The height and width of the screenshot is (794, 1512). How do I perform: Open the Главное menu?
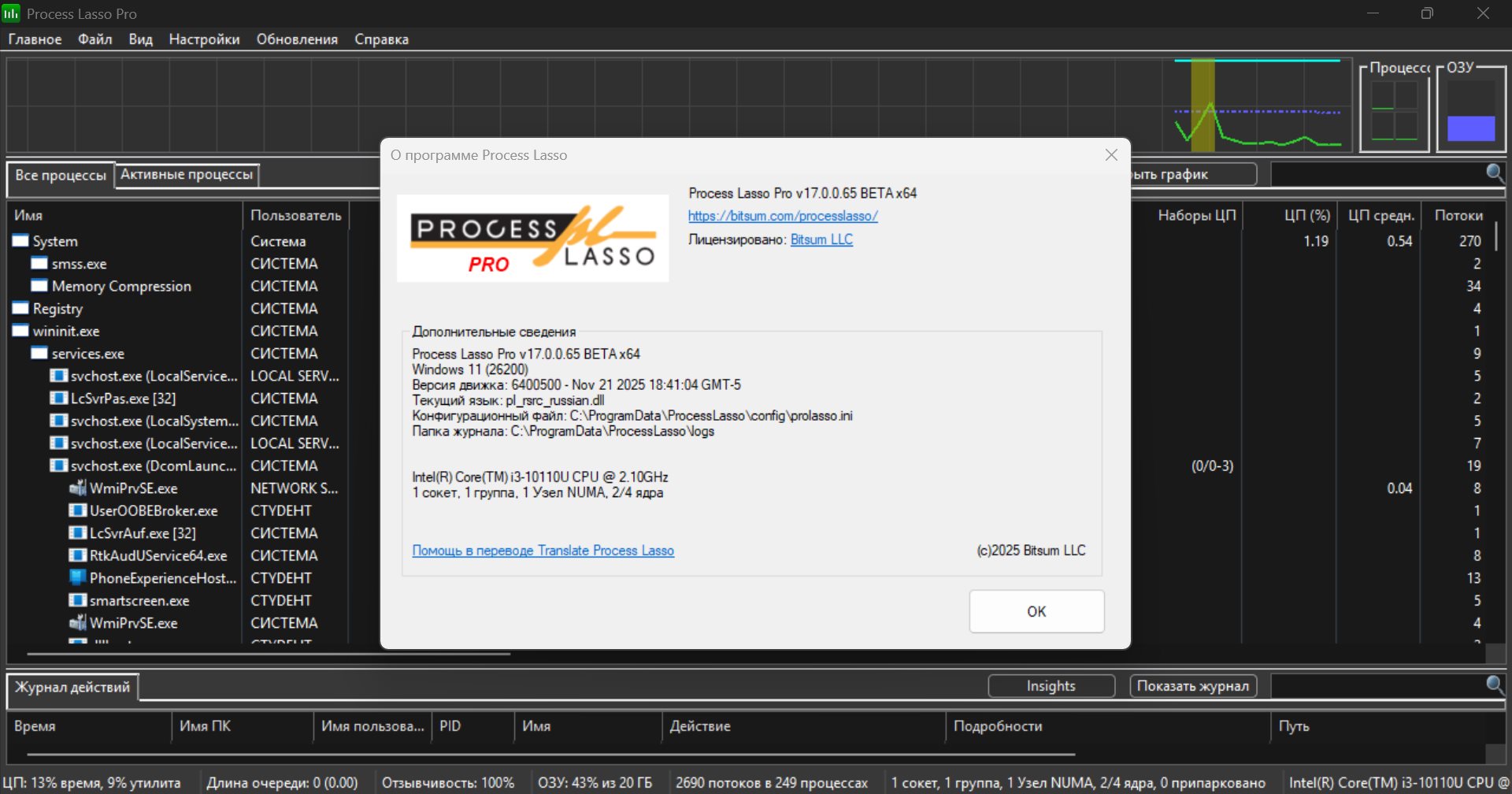click(x=35, y=39)
